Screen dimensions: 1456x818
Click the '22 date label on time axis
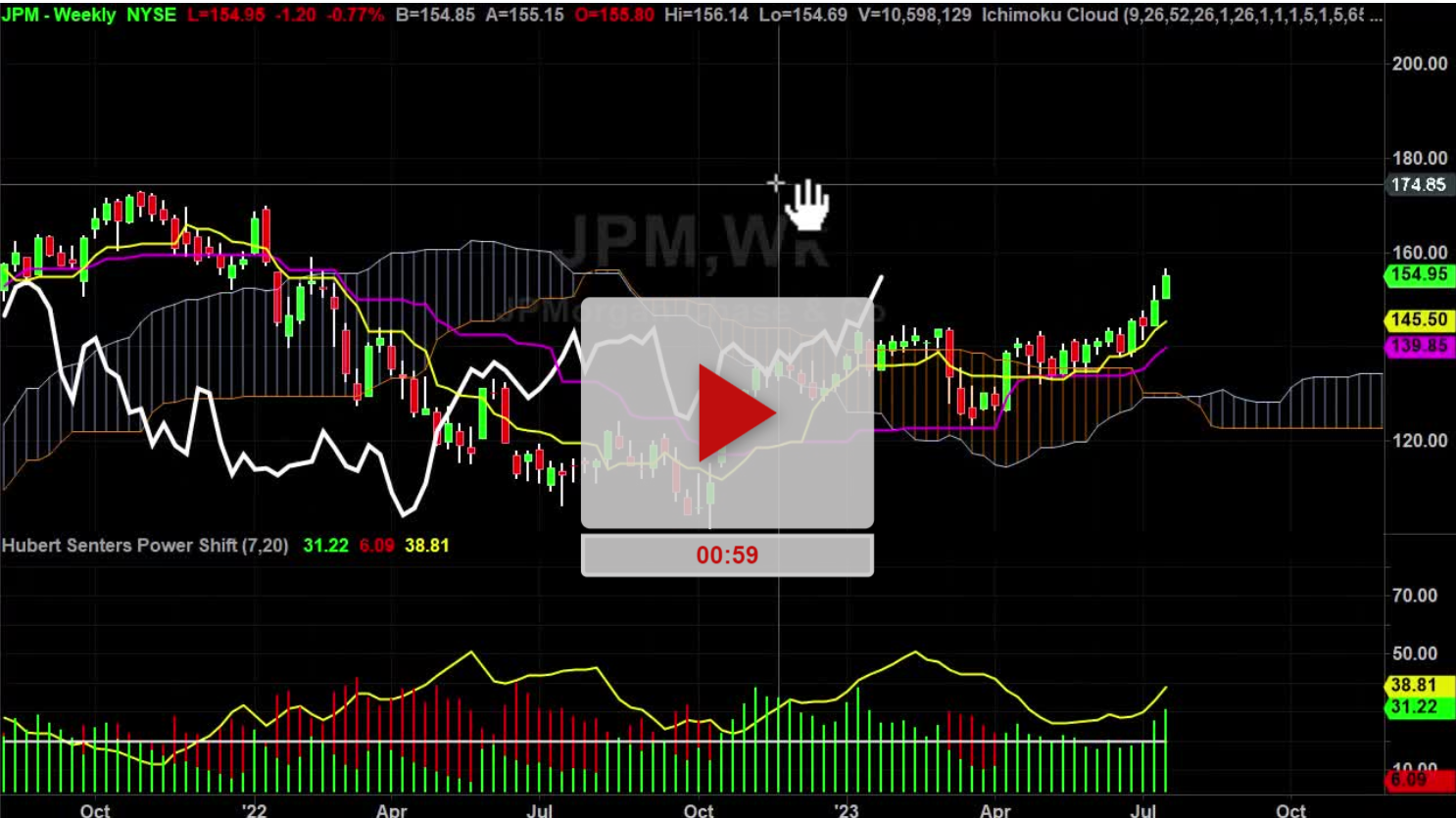(254, 809)
